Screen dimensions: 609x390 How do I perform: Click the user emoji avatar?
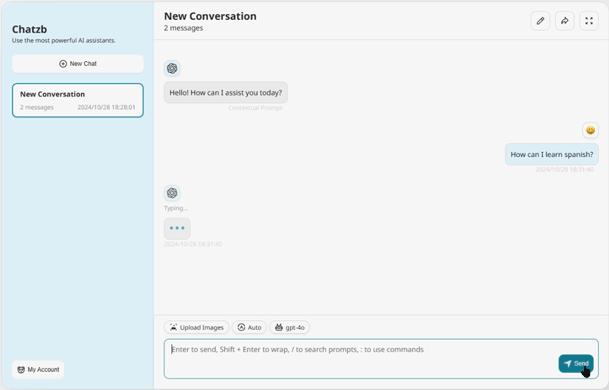point(590,131)
